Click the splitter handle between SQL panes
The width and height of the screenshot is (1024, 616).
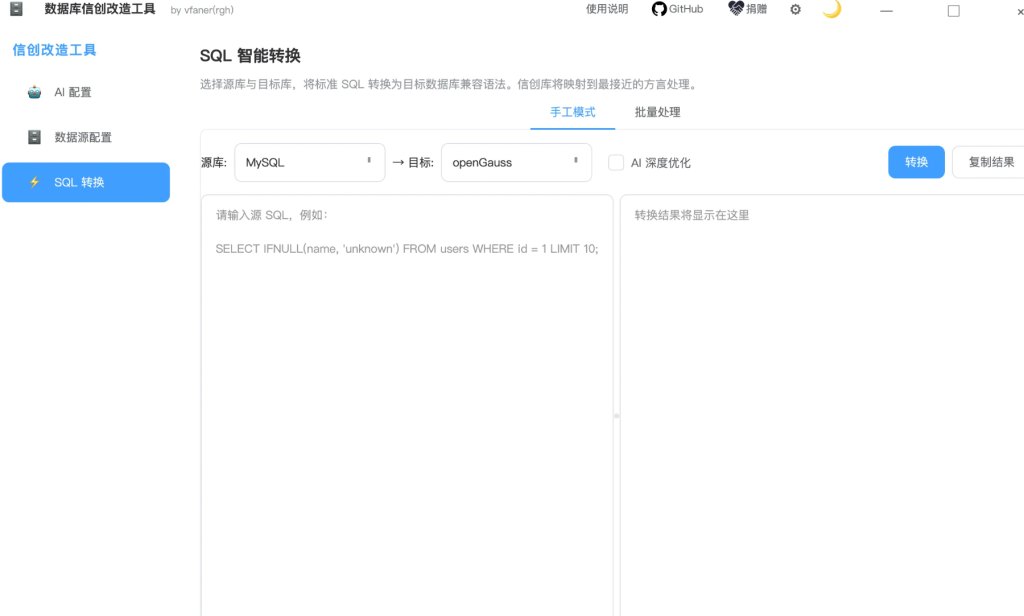tap(616, 415)
